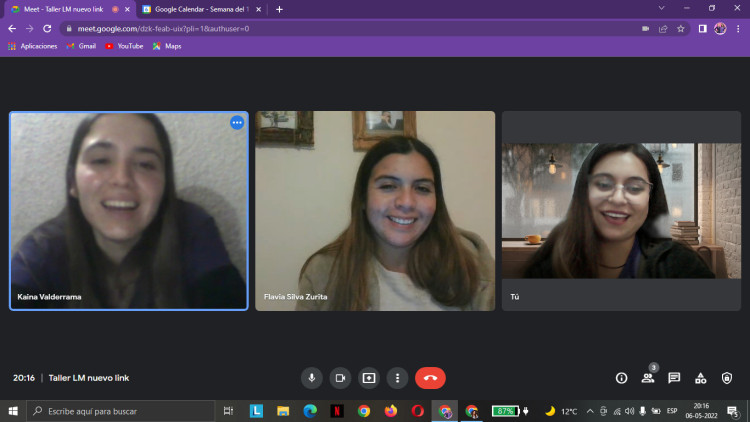Reload the Meet page
Image resolution: width=750 pixels, height=422 pixels.
pyautogui.click(x=47, y=29)
